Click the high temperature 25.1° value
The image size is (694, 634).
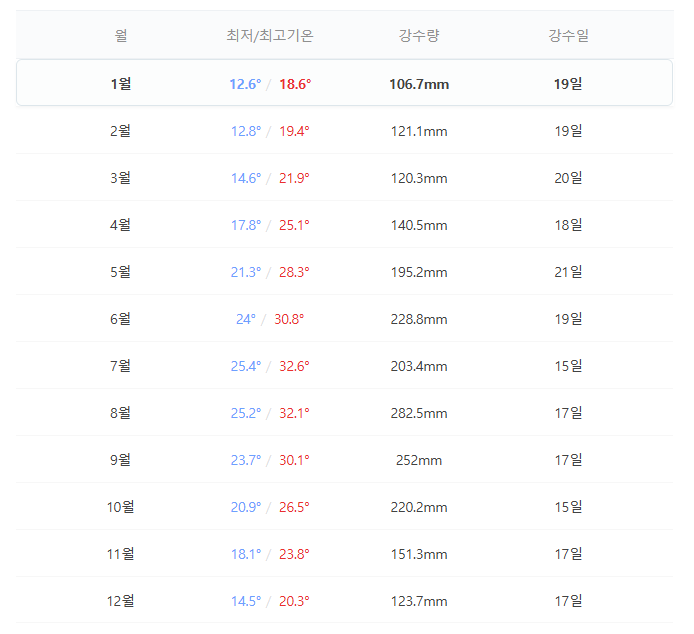point(294,225)
